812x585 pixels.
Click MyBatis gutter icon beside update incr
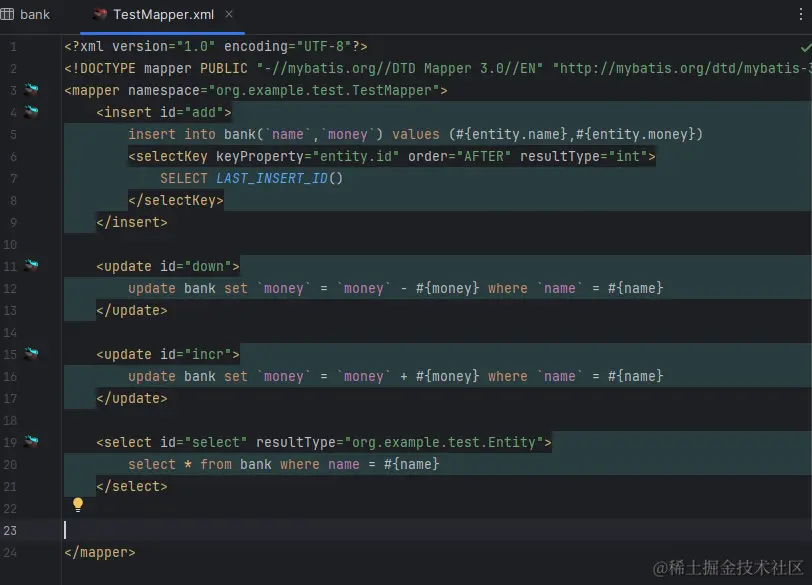click(x=31, y=354)
